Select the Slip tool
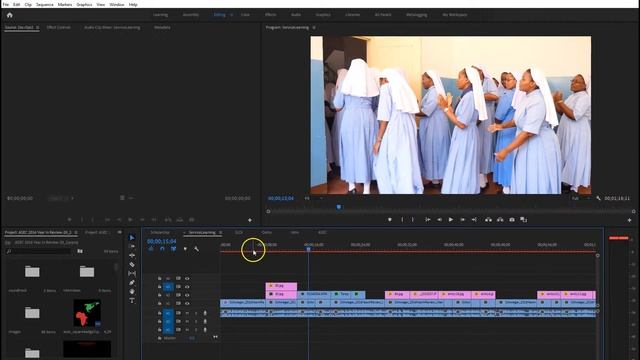 (132, 273)
